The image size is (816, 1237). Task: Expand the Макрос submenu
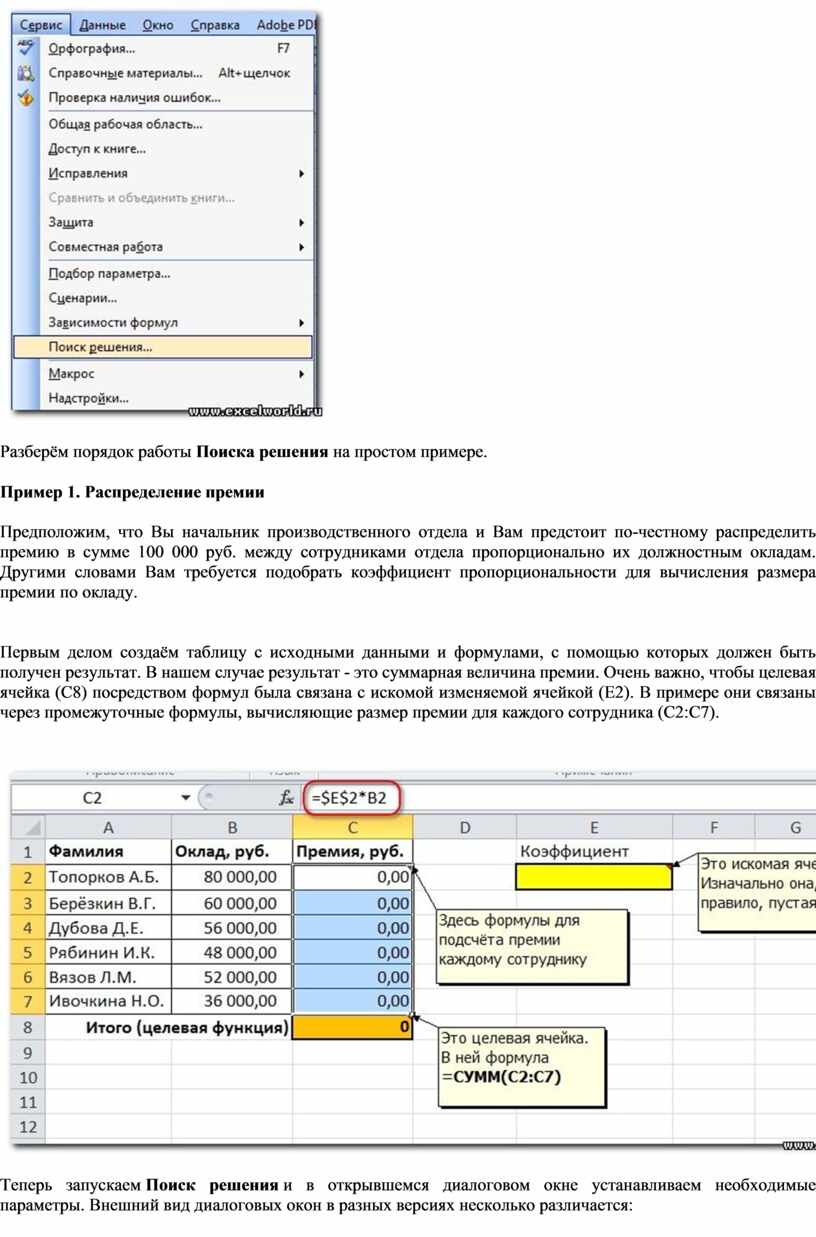(x=301, y=374)
